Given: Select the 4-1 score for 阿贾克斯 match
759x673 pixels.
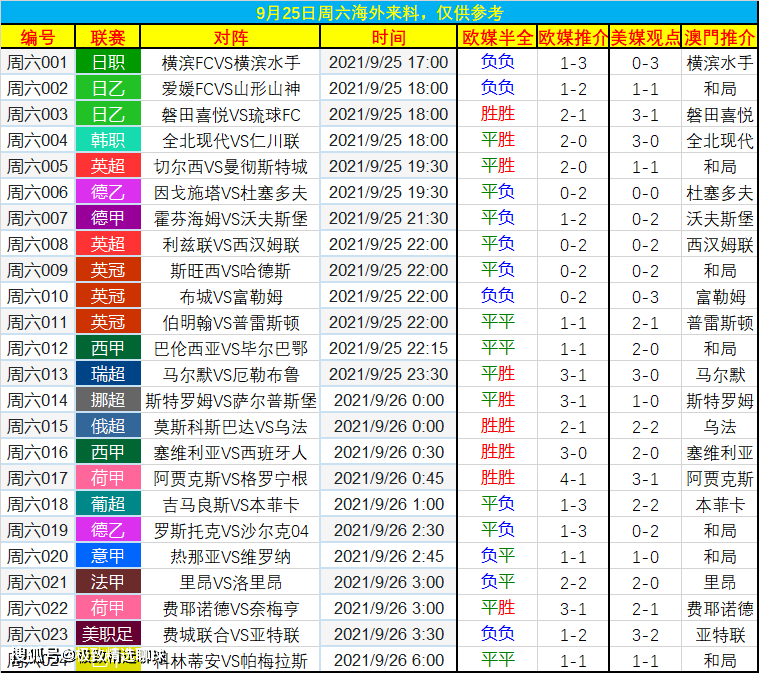Looking at the screenshot, I should click(573, 478).
